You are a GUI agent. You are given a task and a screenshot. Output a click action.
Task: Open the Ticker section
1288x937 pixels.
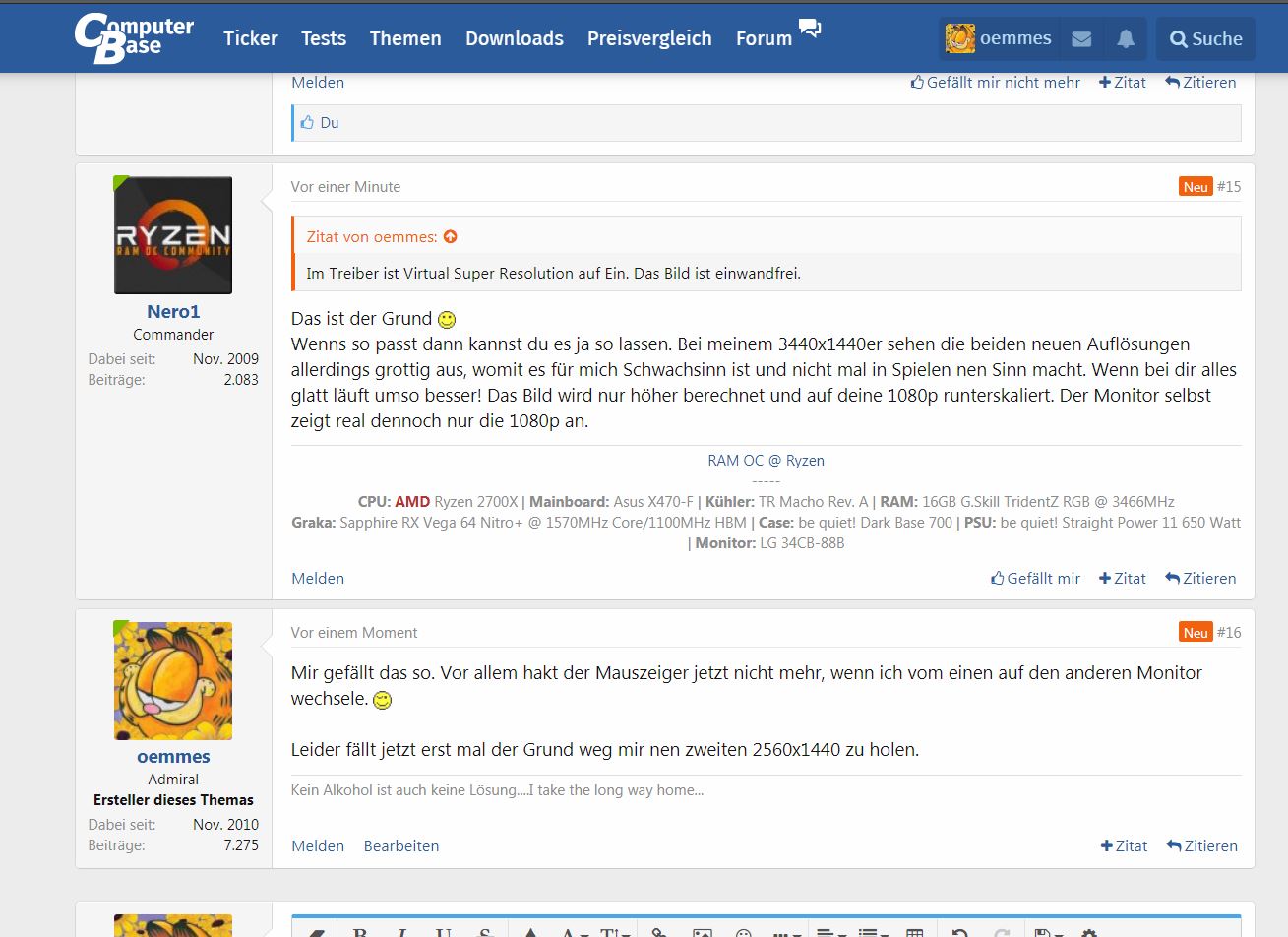point(251,38)
